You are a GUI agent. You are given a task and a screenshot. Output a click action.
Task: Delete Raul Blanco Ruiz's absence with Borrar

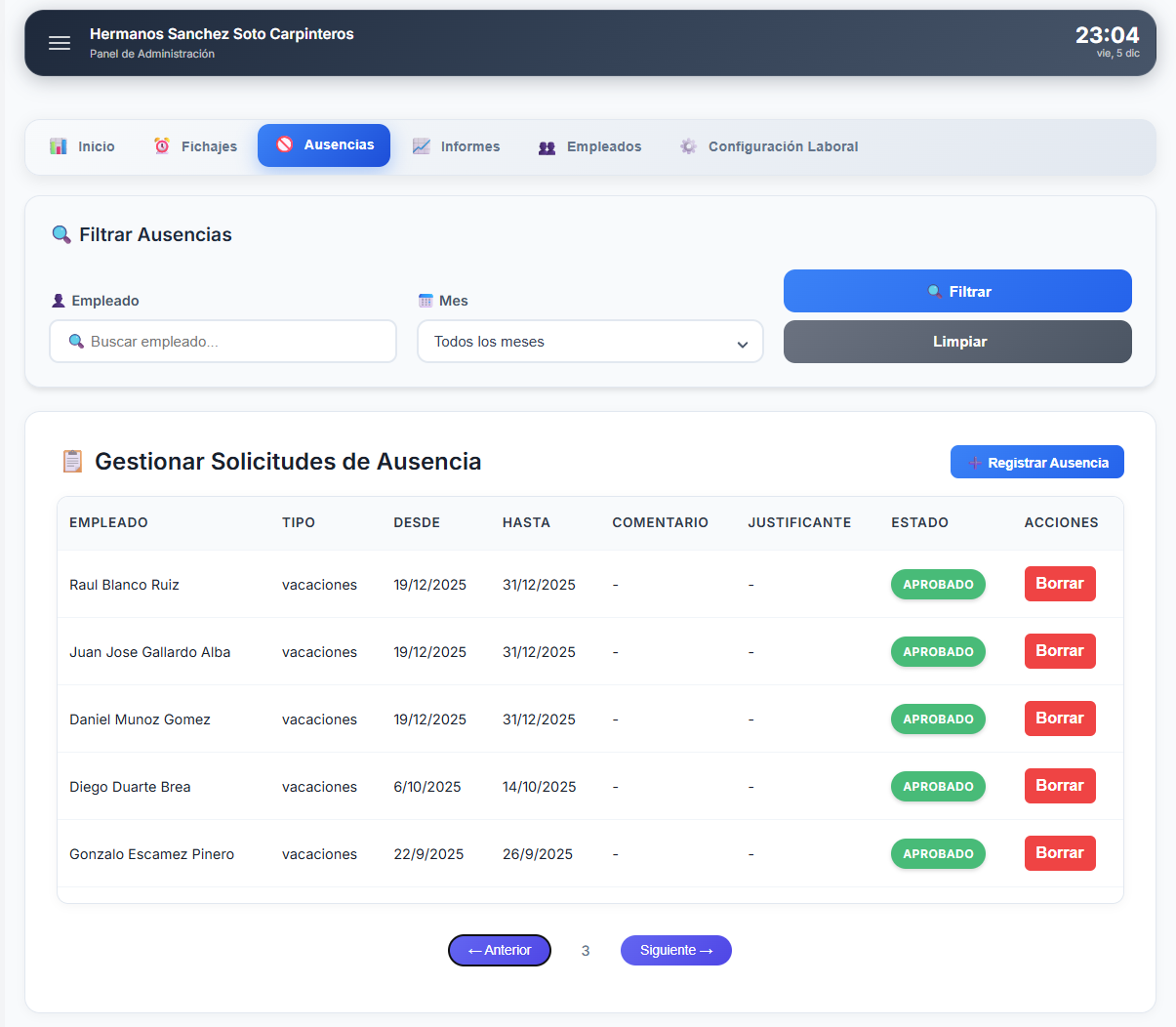tap(1059, 584)
